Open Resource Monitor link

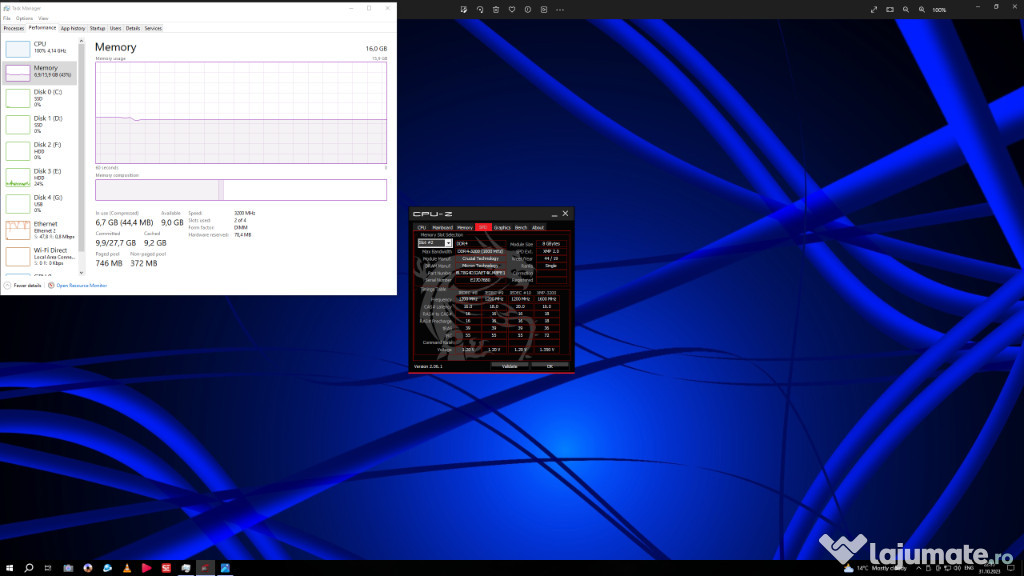point(81,285)
